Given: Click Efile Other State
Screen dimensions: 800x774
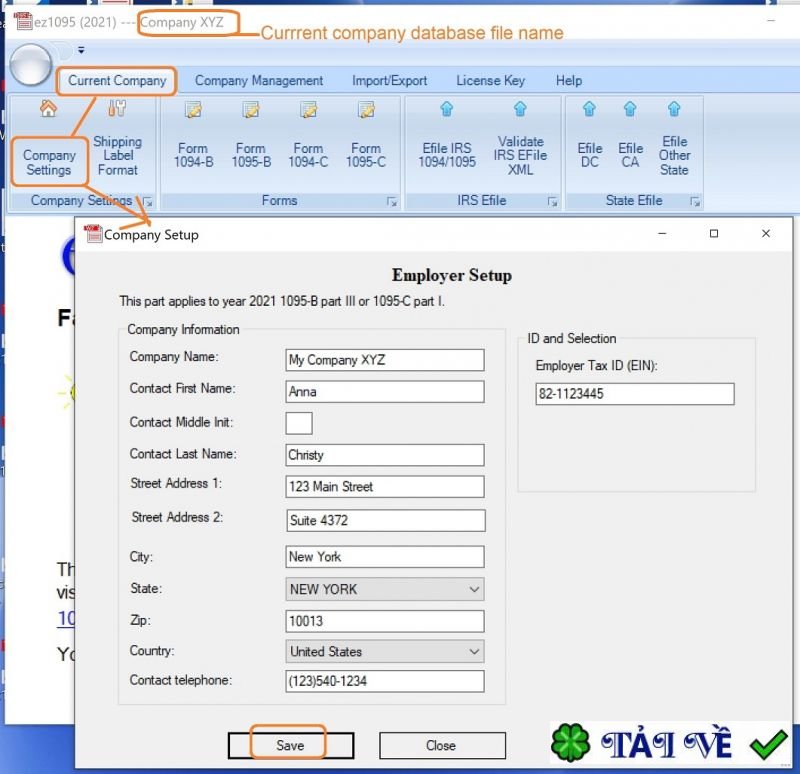Looking at the screenshot, I should point(674,142).
